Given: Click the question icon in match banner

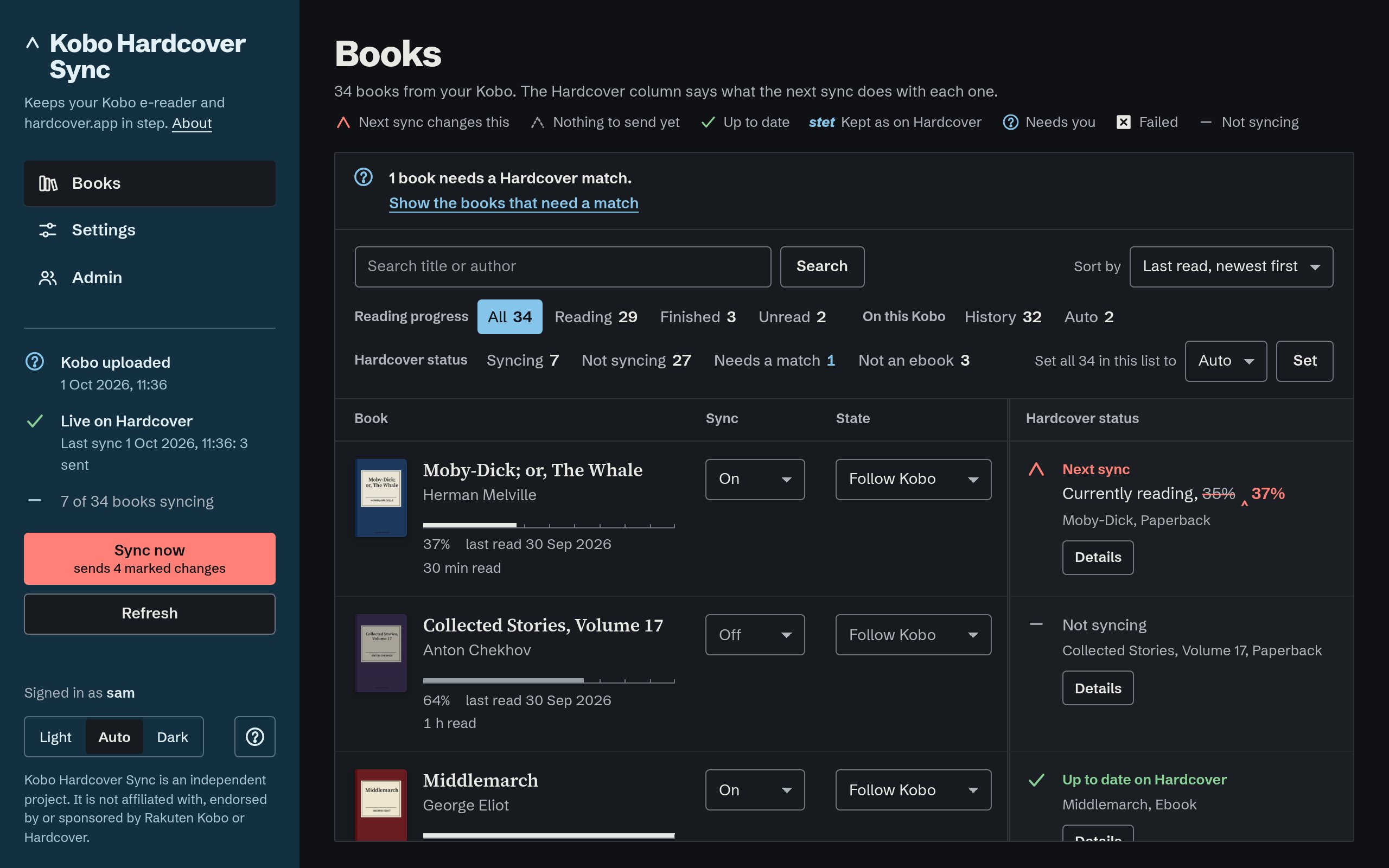Looking at the screenshot, I should pyautogui.click(x=364, y=177).
